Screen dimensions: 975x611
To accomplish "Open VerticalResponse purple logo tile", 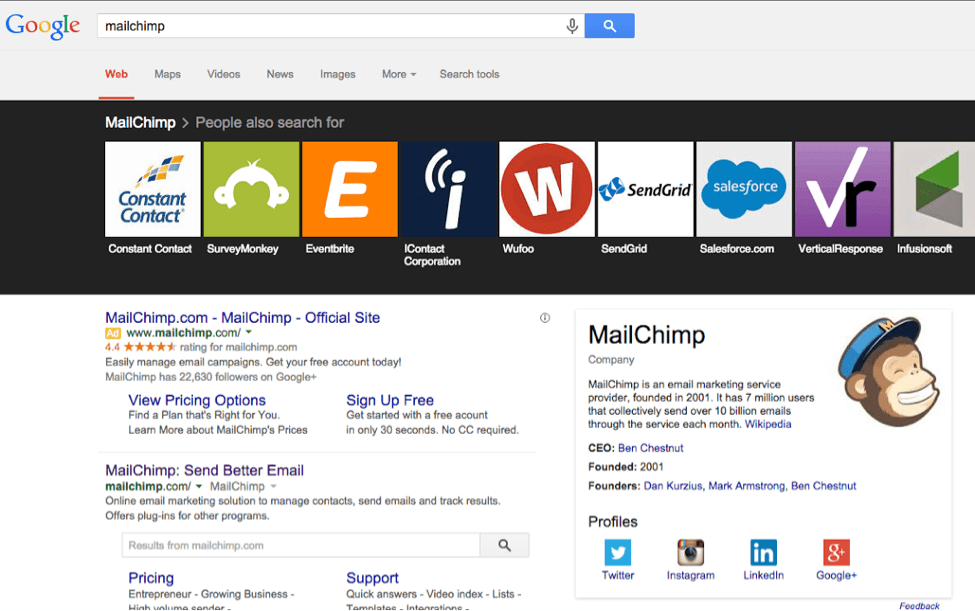I will coord(843,189).
